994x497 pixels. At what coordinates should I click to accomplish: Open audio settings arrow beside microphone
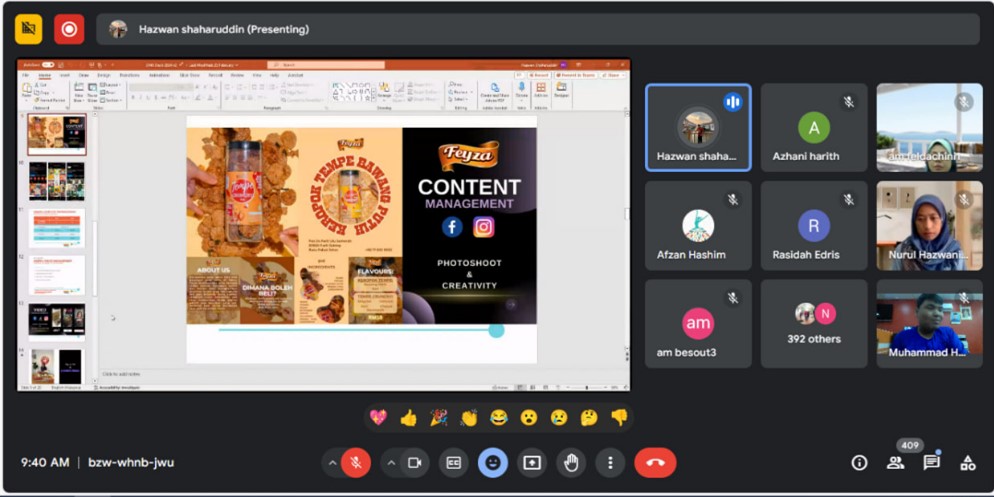(x=332, y=463)
